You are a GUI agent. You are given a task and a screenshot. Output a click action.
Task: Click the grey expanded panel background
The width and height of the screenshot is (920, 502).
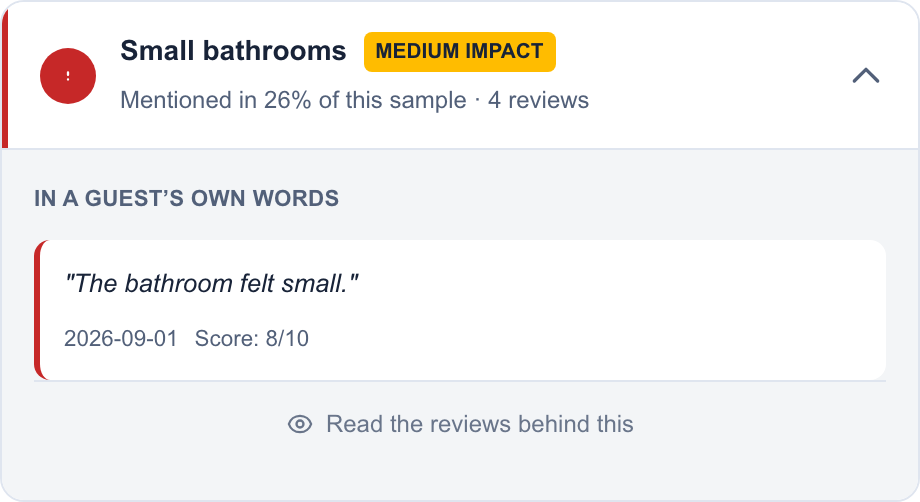click(x=460, y=469)
